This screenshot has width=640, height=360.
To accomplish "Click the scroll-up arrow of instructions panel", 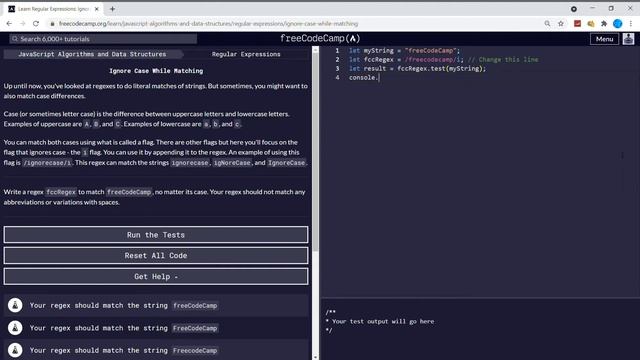I will coord(315,49).
